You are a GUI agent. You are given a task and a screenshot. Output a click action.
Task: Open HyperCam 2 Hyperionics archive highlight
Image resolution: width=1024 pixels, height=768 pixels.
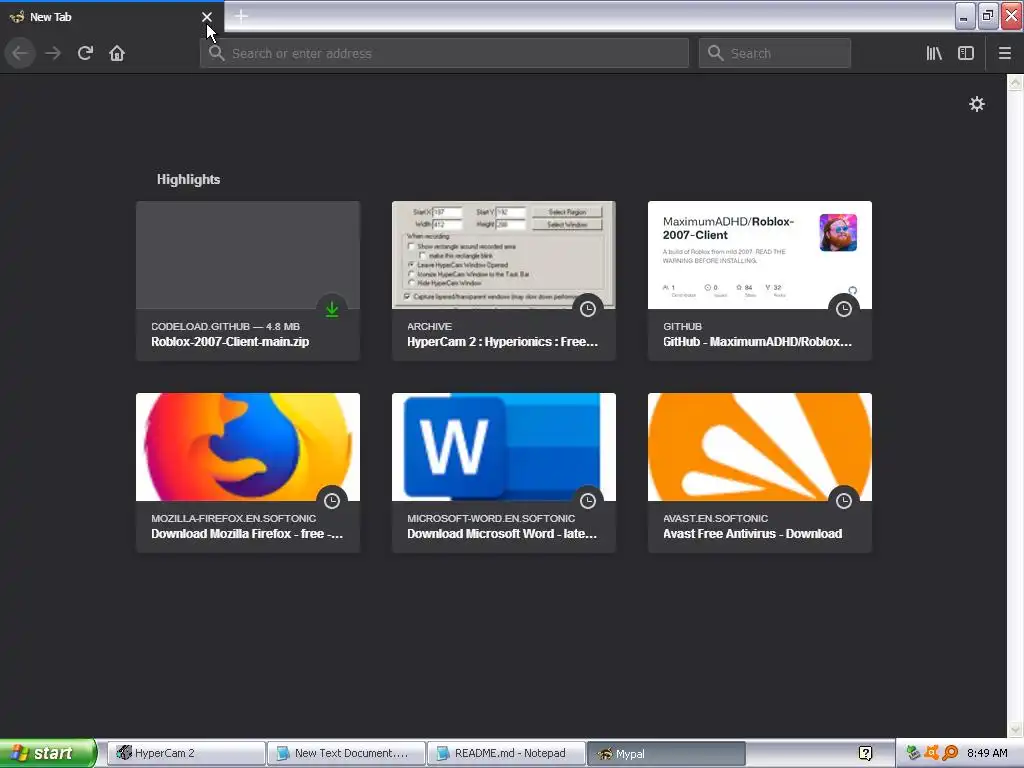coord(504,281)
